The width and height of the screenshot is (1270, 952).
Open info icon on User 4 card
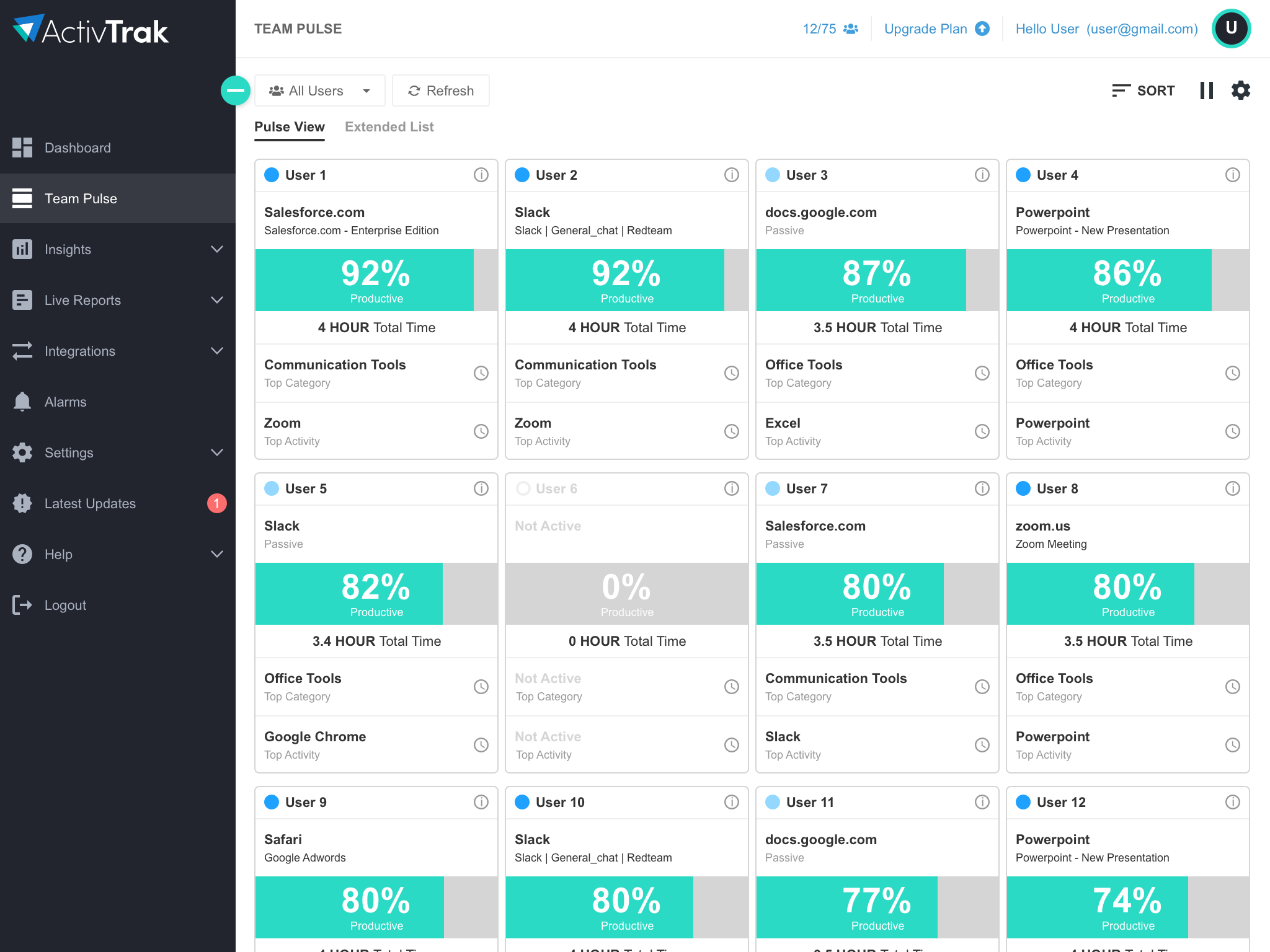tap(1233, 175)
